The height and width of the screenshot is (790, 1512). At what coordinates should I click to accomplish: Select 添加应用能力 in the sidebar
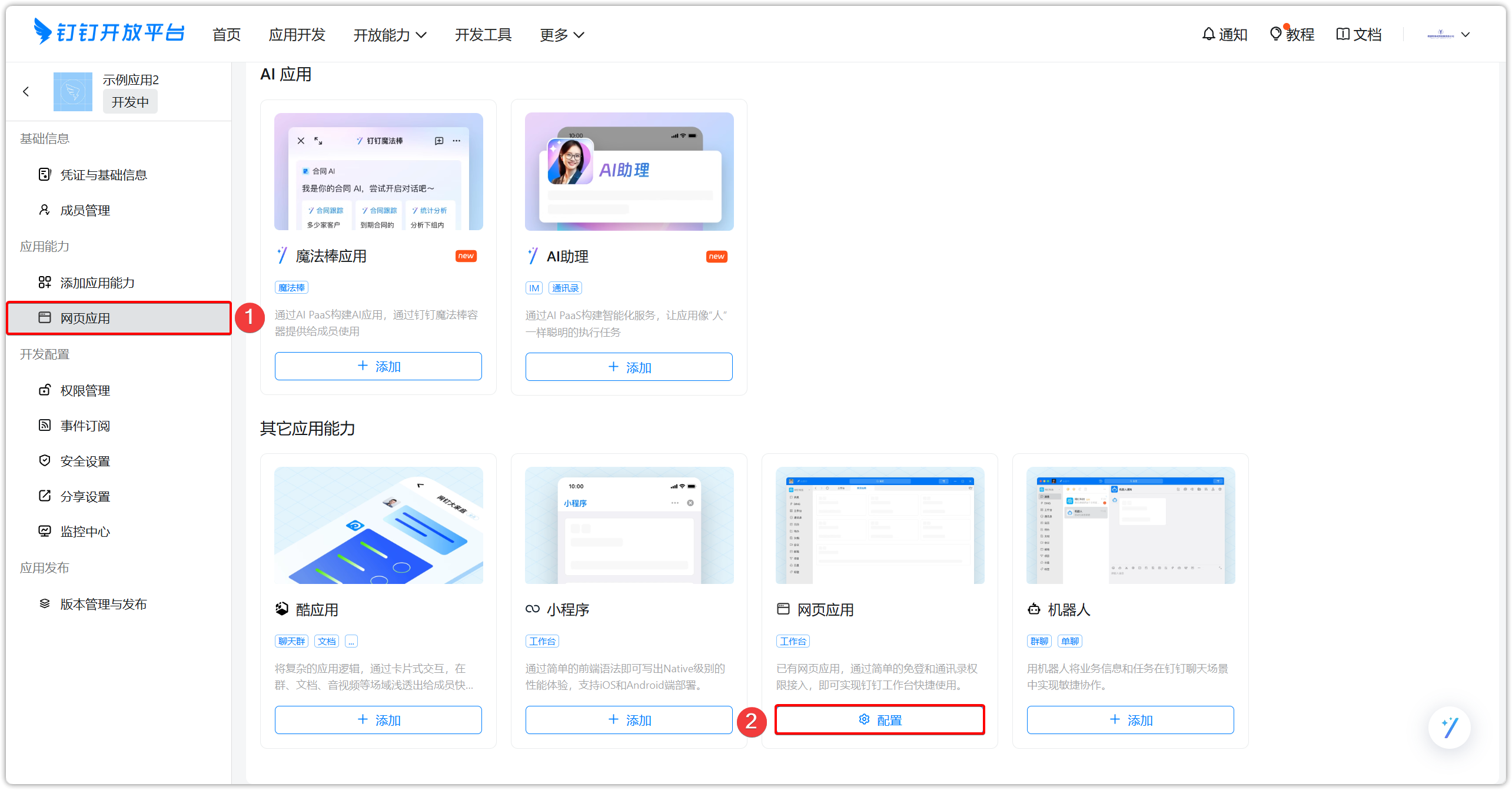click(119, 283)
